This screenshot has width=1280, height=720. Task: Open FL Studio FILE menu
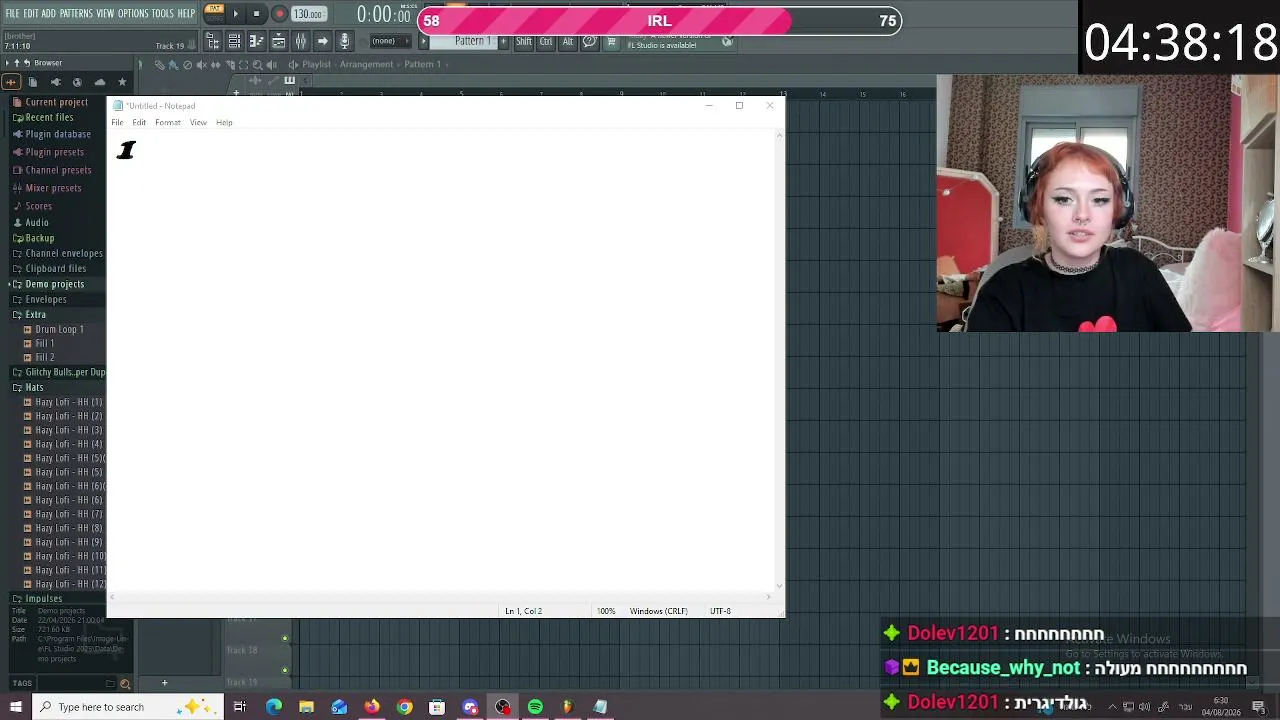point(13,14)
